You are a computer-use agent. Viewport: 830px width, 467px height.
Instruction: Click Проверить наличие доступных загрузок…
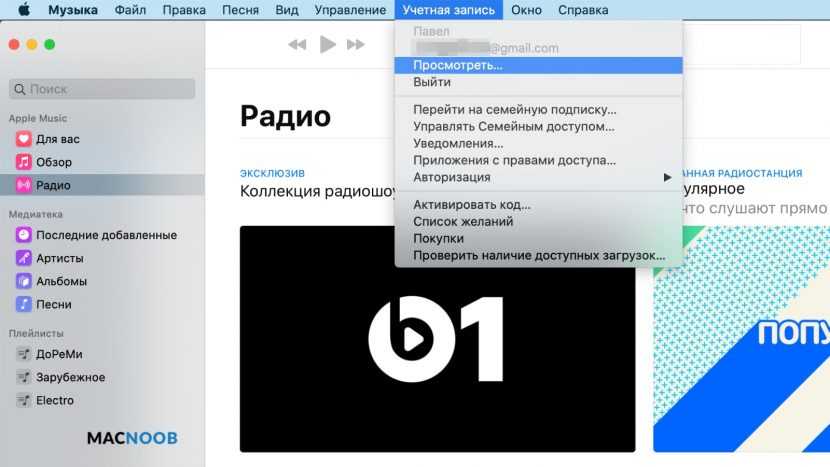point(539,255)
